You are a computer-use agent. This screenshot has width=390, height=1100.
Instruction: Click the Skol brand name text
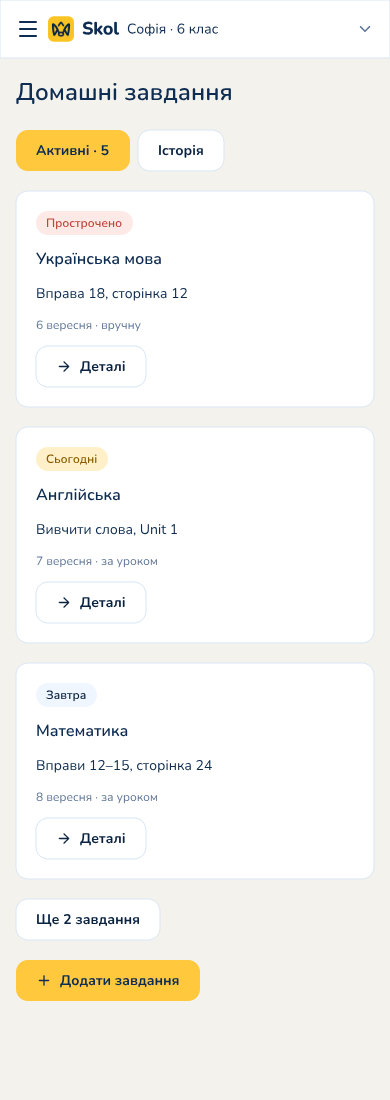point(100,29)
